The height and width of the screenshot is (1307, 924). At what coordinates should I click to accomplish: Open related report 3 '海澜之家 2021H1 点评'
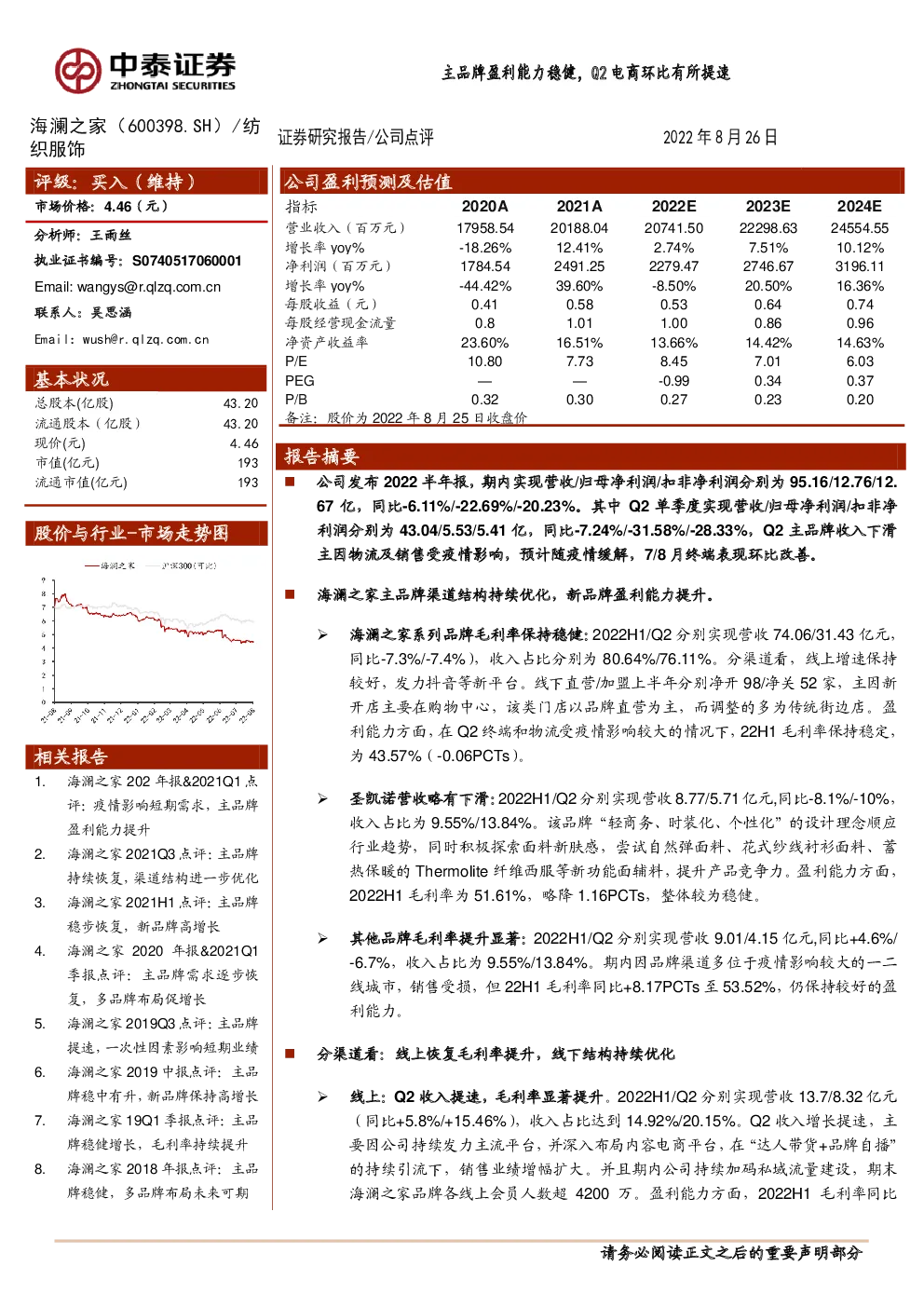click(162, 914)
